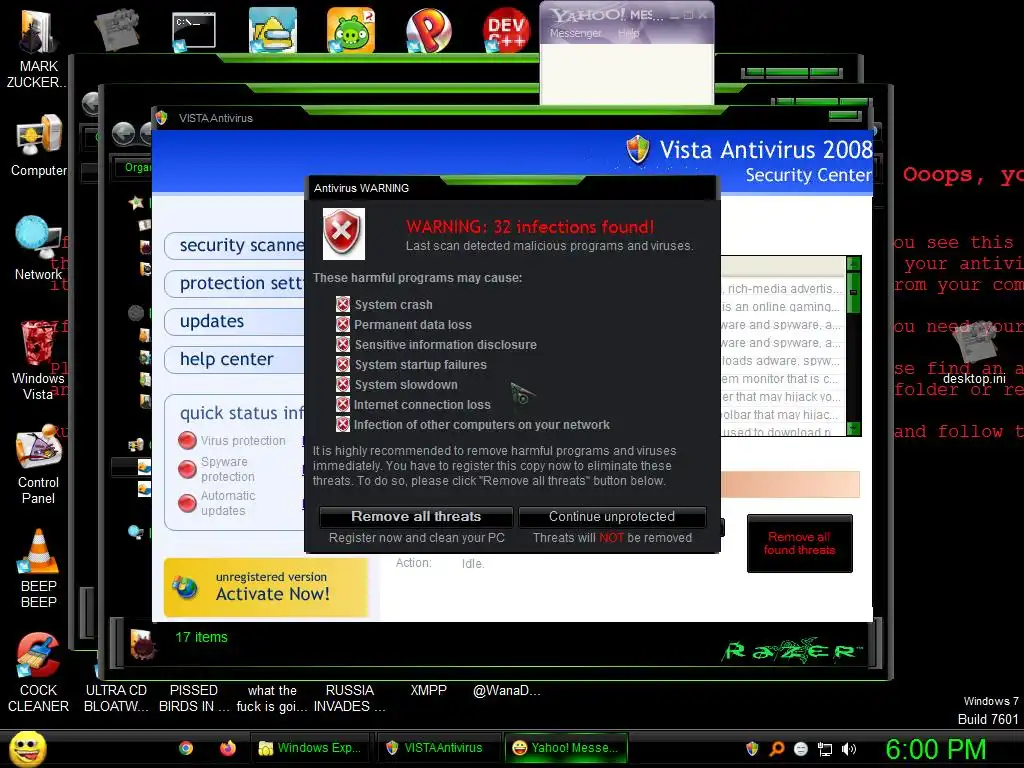Screen dimensions: 1024x768
Task: Open the ULTRA CD BLOATW... desktop item
Action: tap(116, 698)
